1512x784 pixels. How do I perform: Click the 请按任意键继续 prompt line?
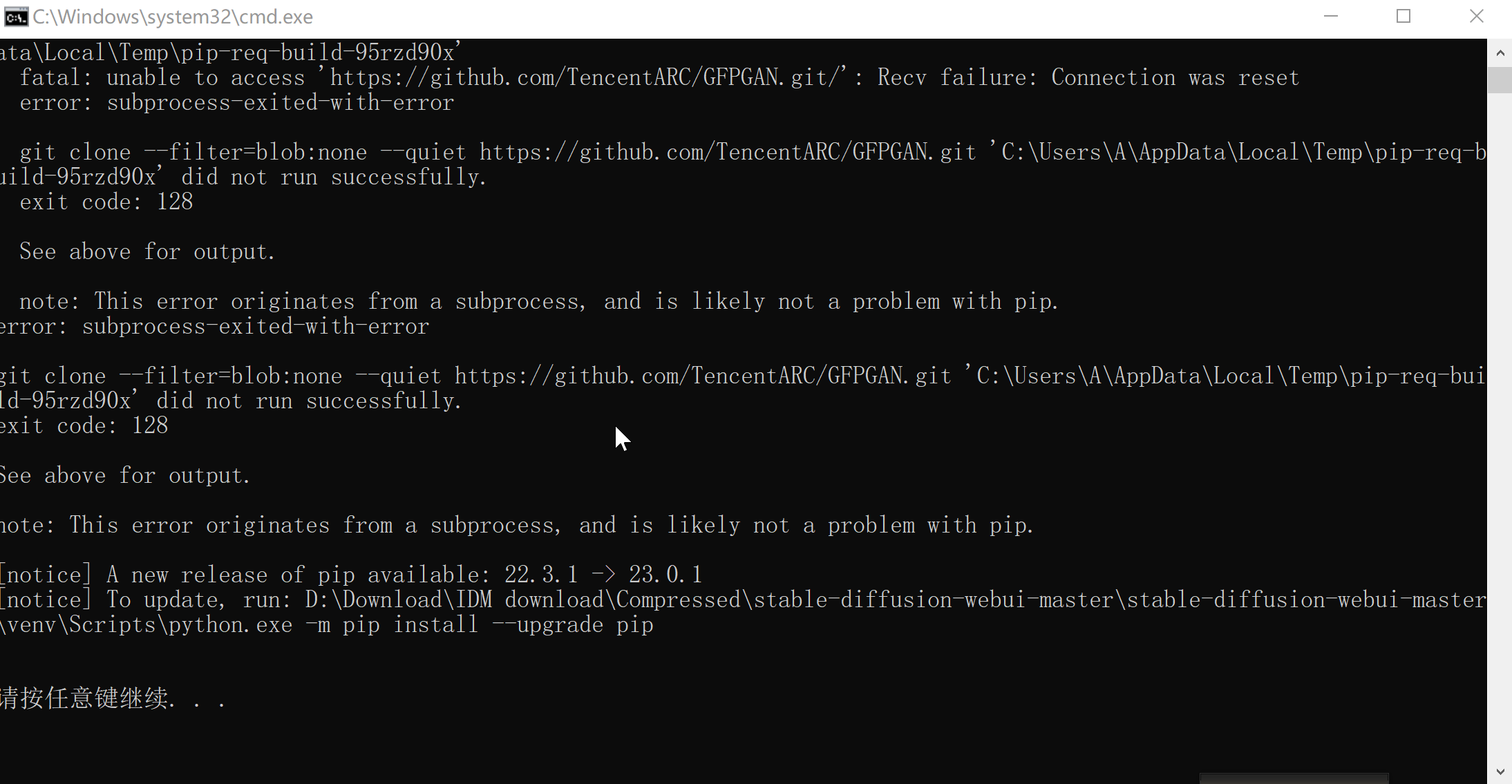[113, 698]
